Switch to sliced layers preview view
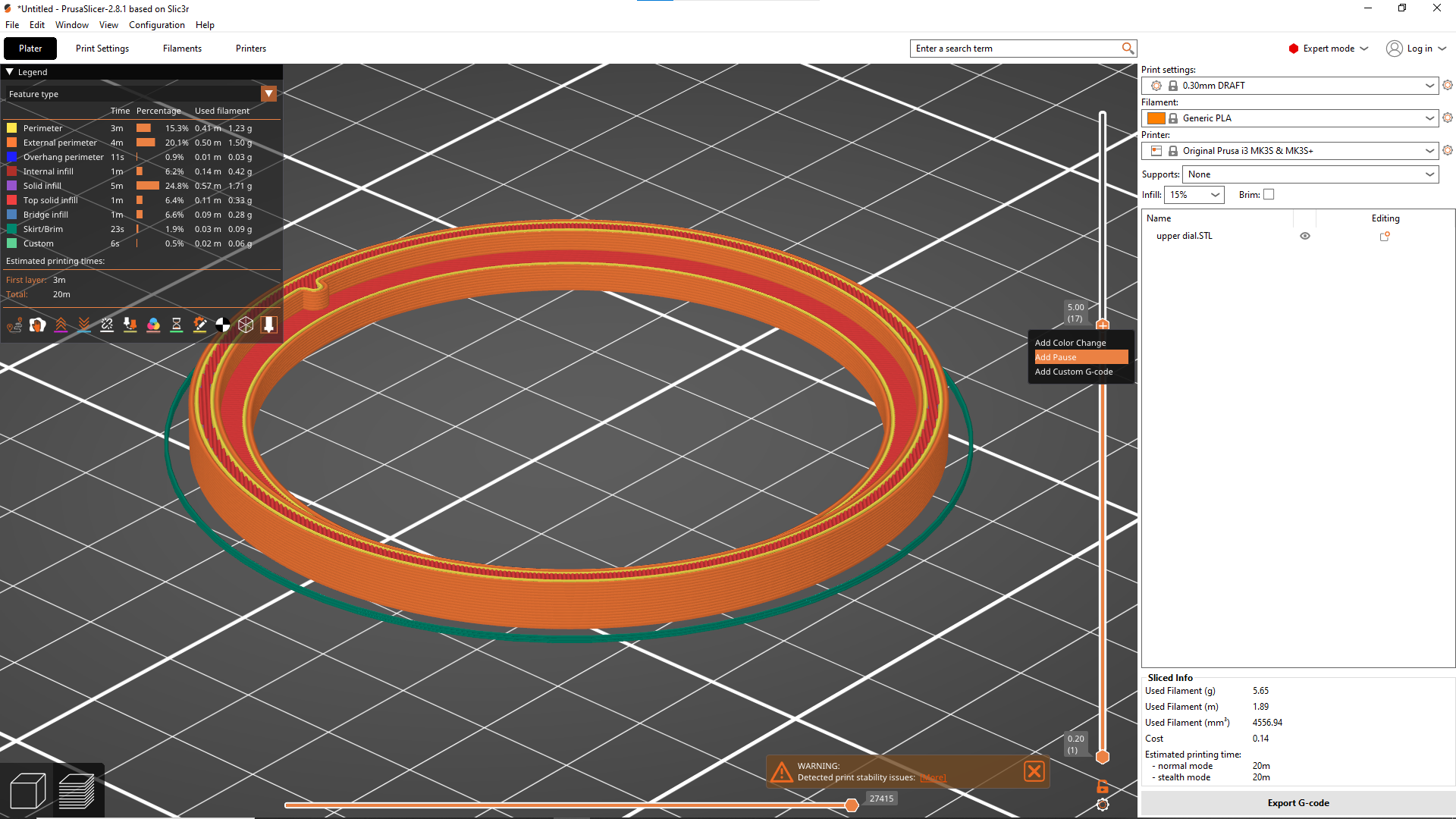This screenshot has height=819, width=1456. [x=76, y=792]
